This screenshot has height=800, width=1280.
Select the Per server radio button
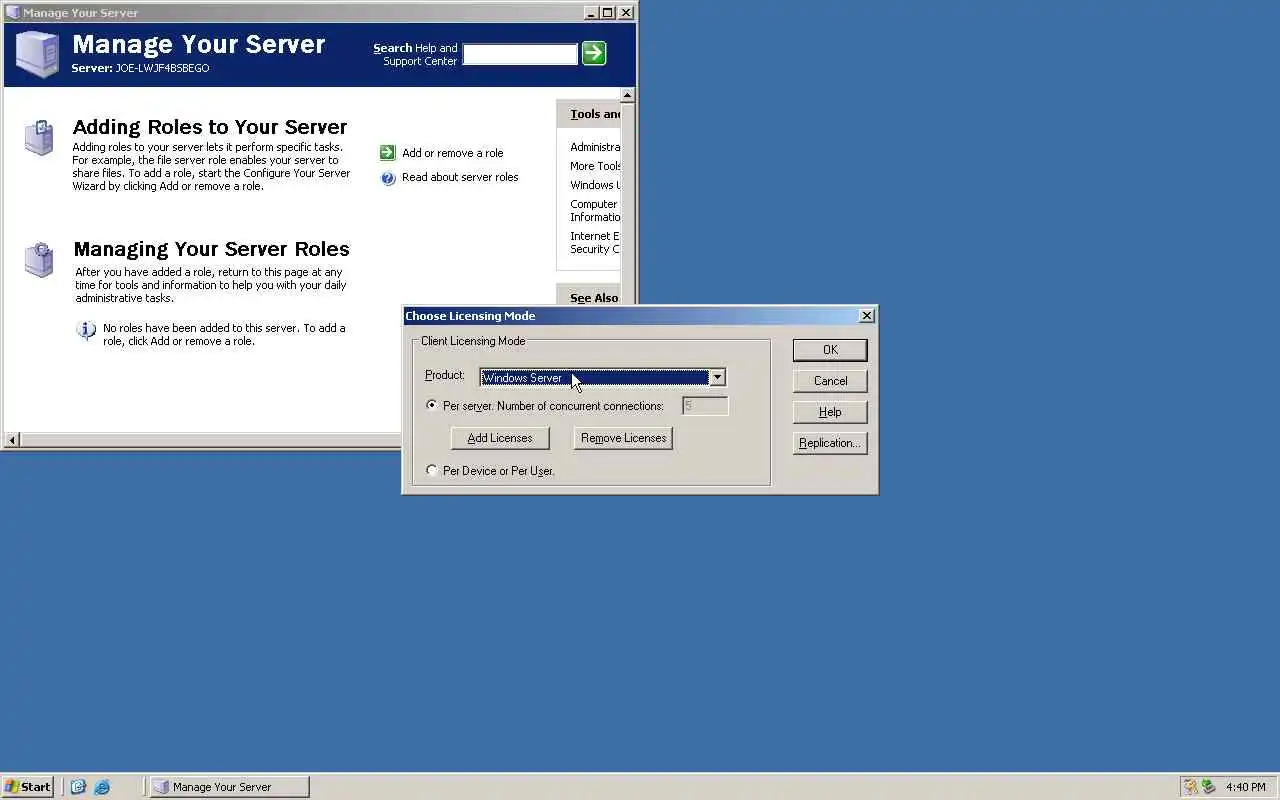tap(432, 405)
